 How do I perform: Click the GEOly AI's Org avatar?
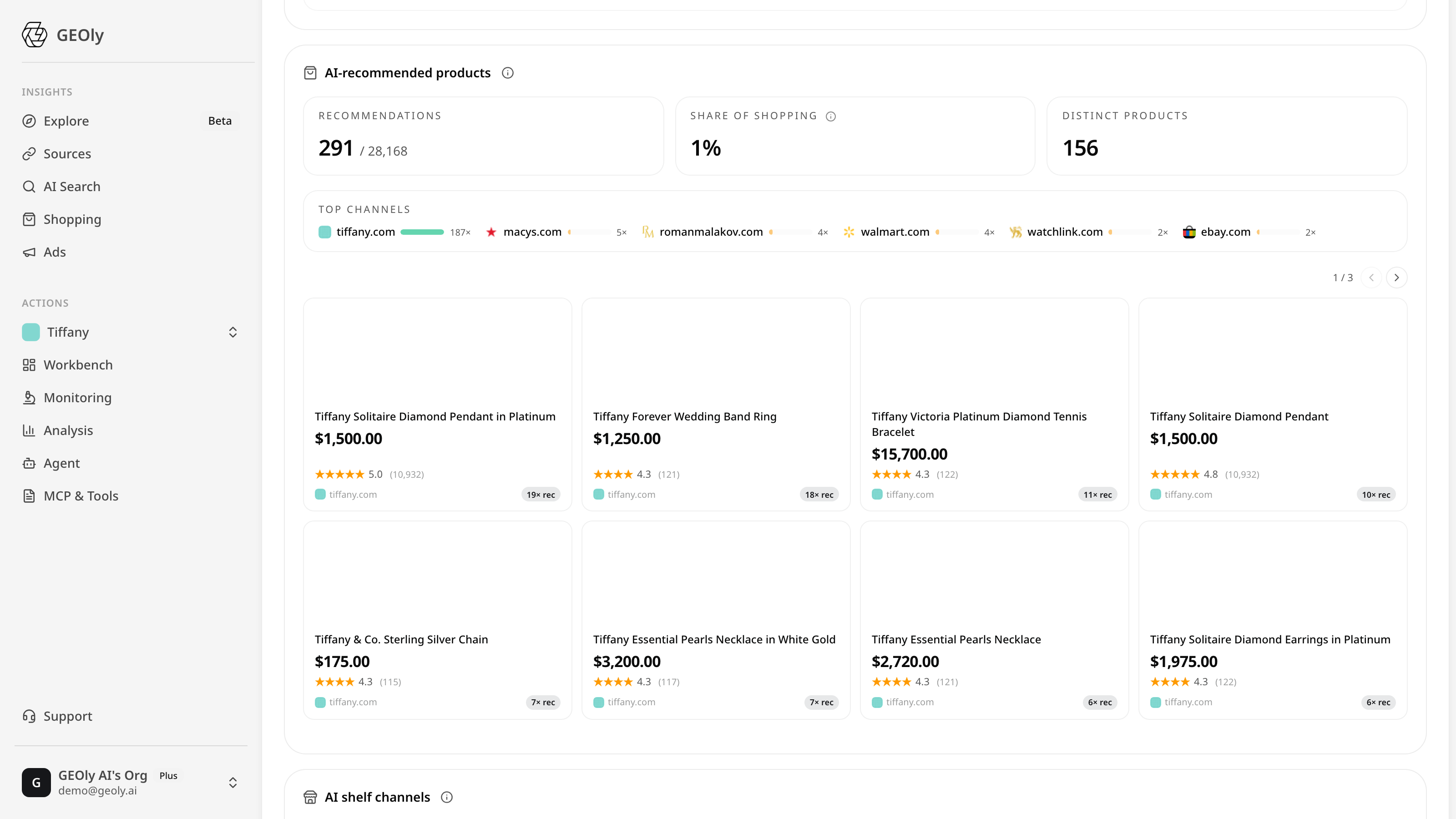coord(36,782)
